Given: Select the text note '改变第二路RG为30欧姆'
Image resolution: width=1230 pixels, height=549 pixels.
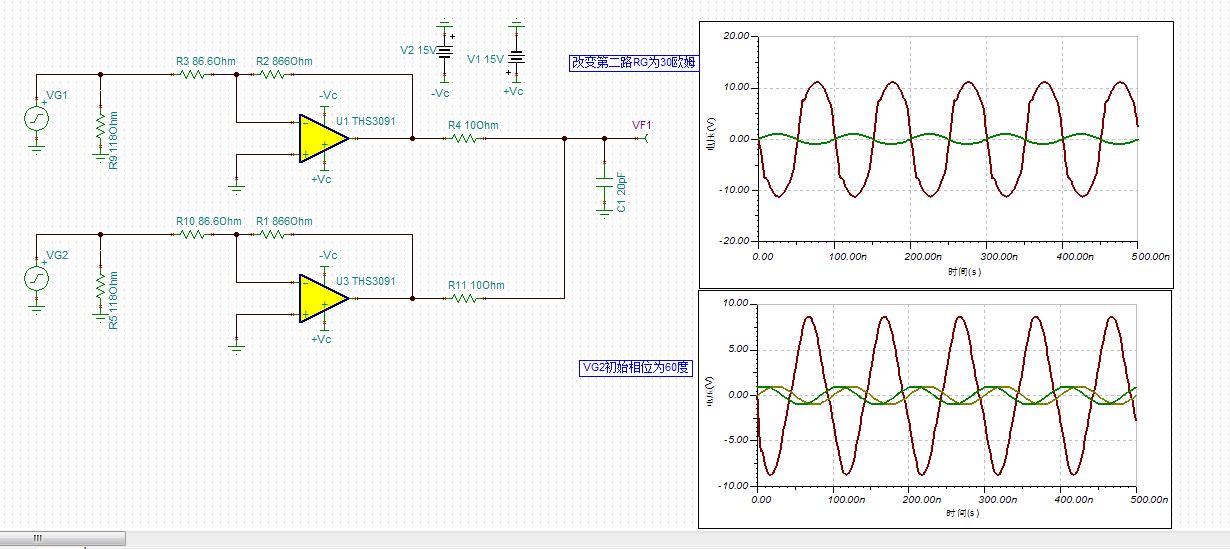Looking at the screenshot, I should [632, 63].
